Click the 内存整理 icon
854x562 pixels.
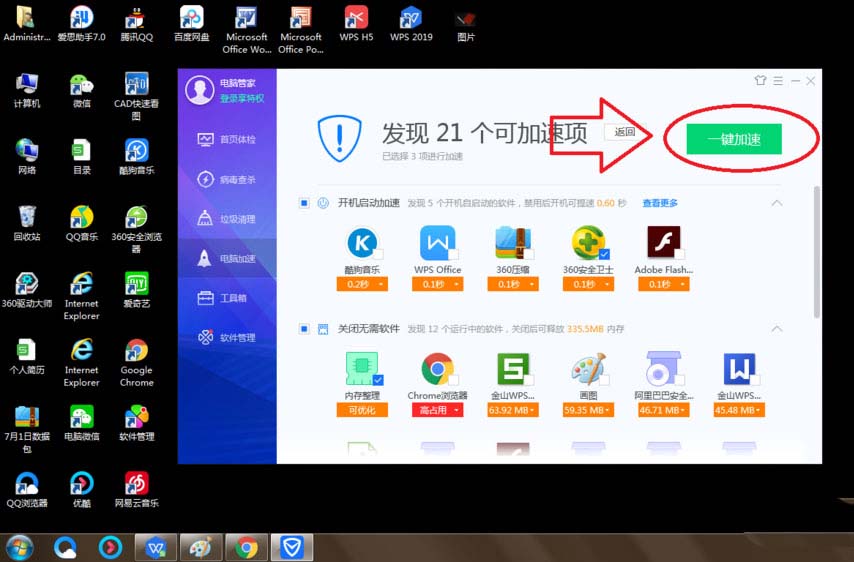point(362,369)
